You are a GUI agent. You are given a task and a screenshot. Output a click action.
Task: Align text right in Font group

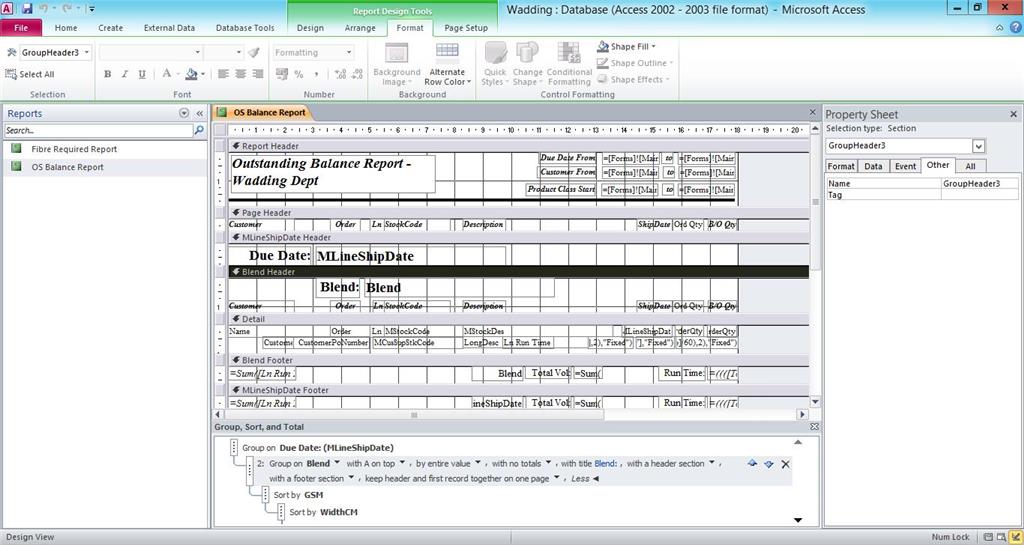pos(257,74)
